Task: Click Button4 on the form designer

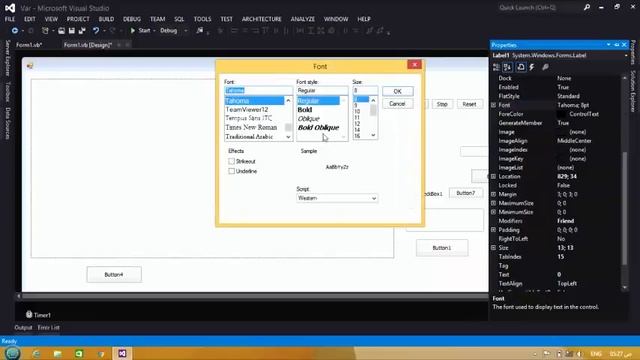Action: click(114, 275)
